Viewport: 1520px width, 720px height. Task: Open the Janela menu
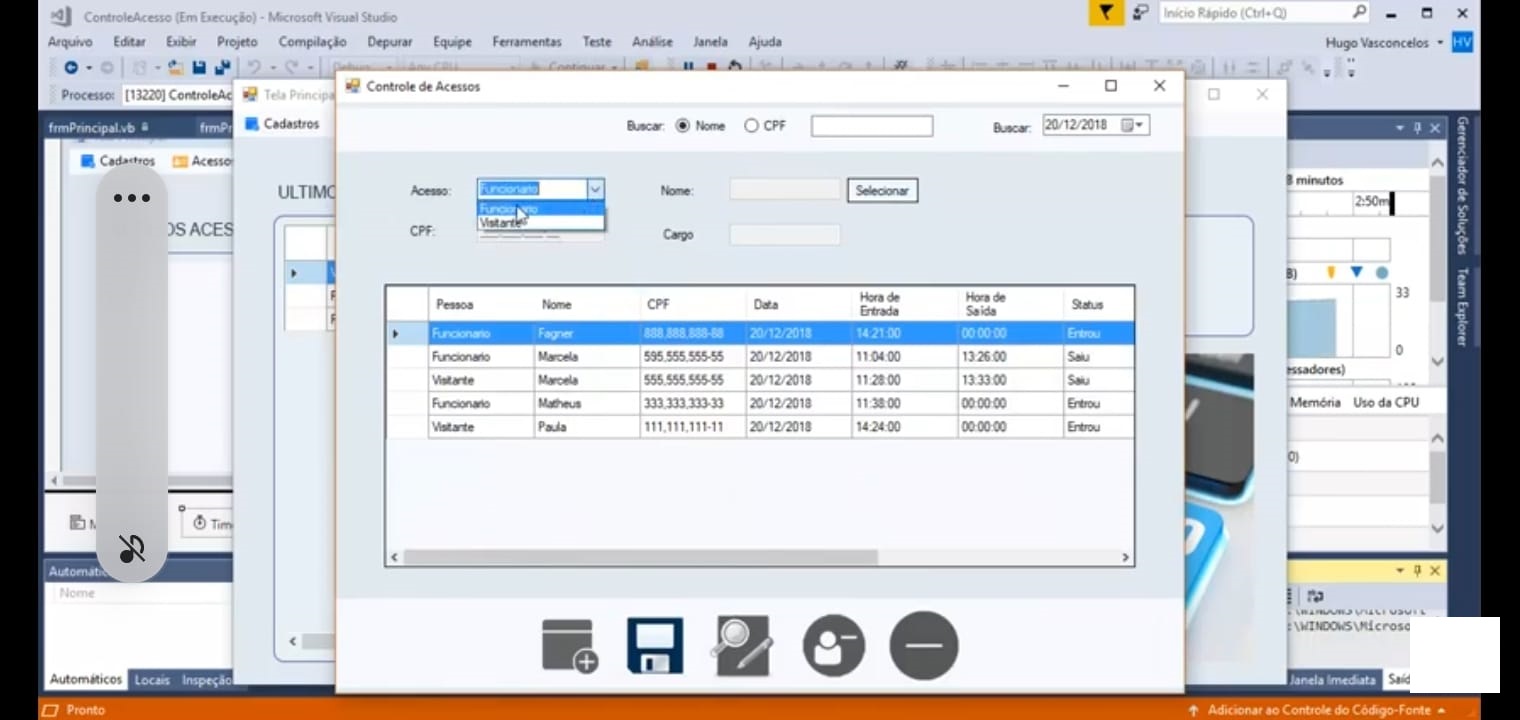coord(710,42)
